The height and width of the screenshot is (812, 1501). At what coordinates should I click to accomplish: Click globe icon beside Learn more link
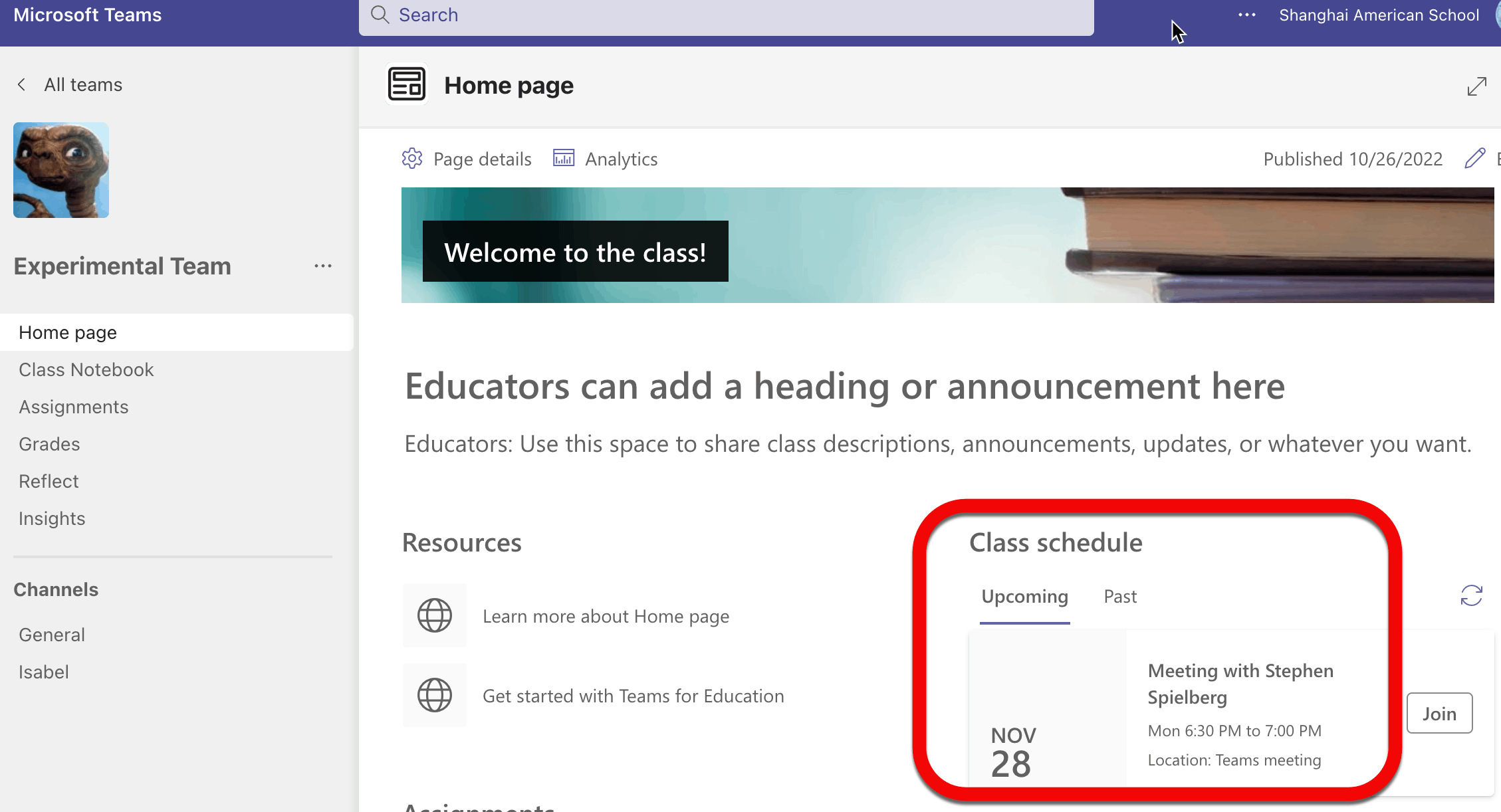point(435,615)
